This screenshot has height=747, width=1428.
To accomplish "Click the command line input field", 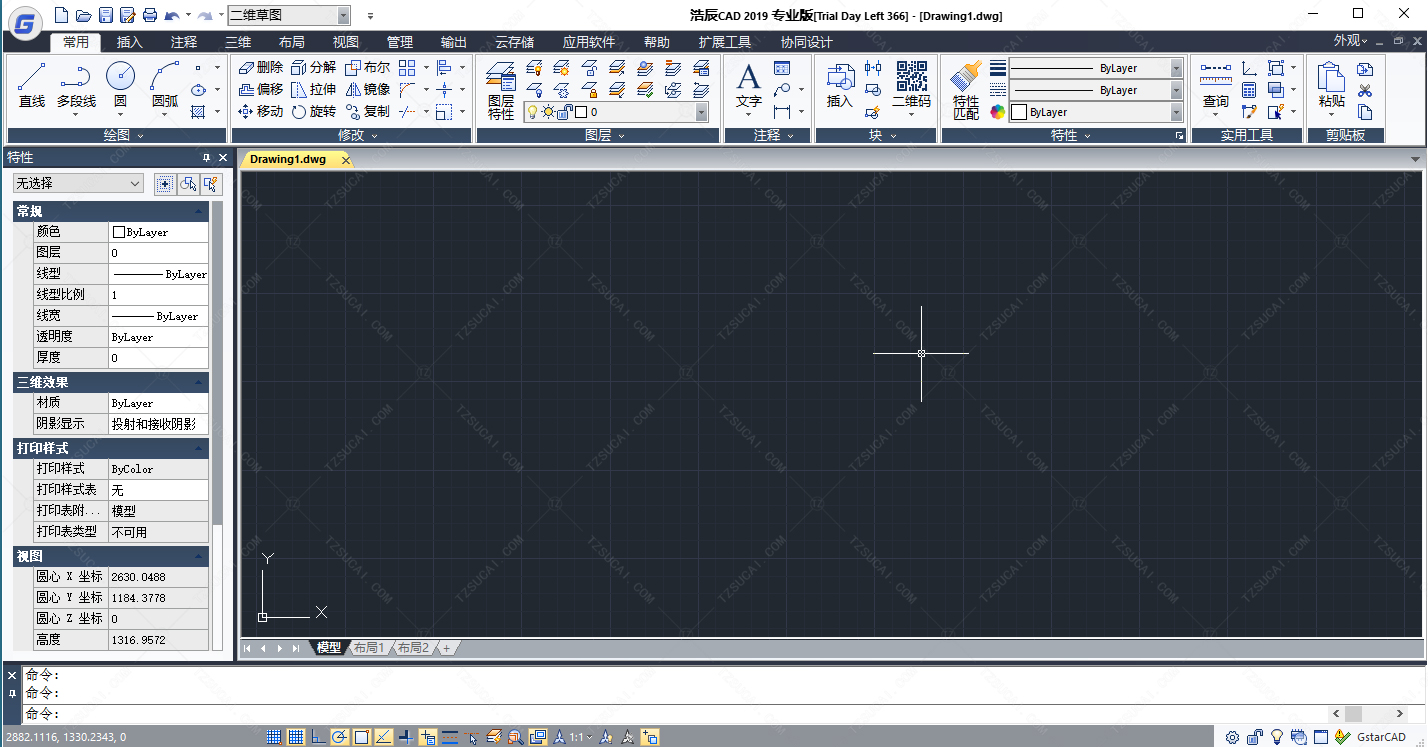I will point(675,714).
